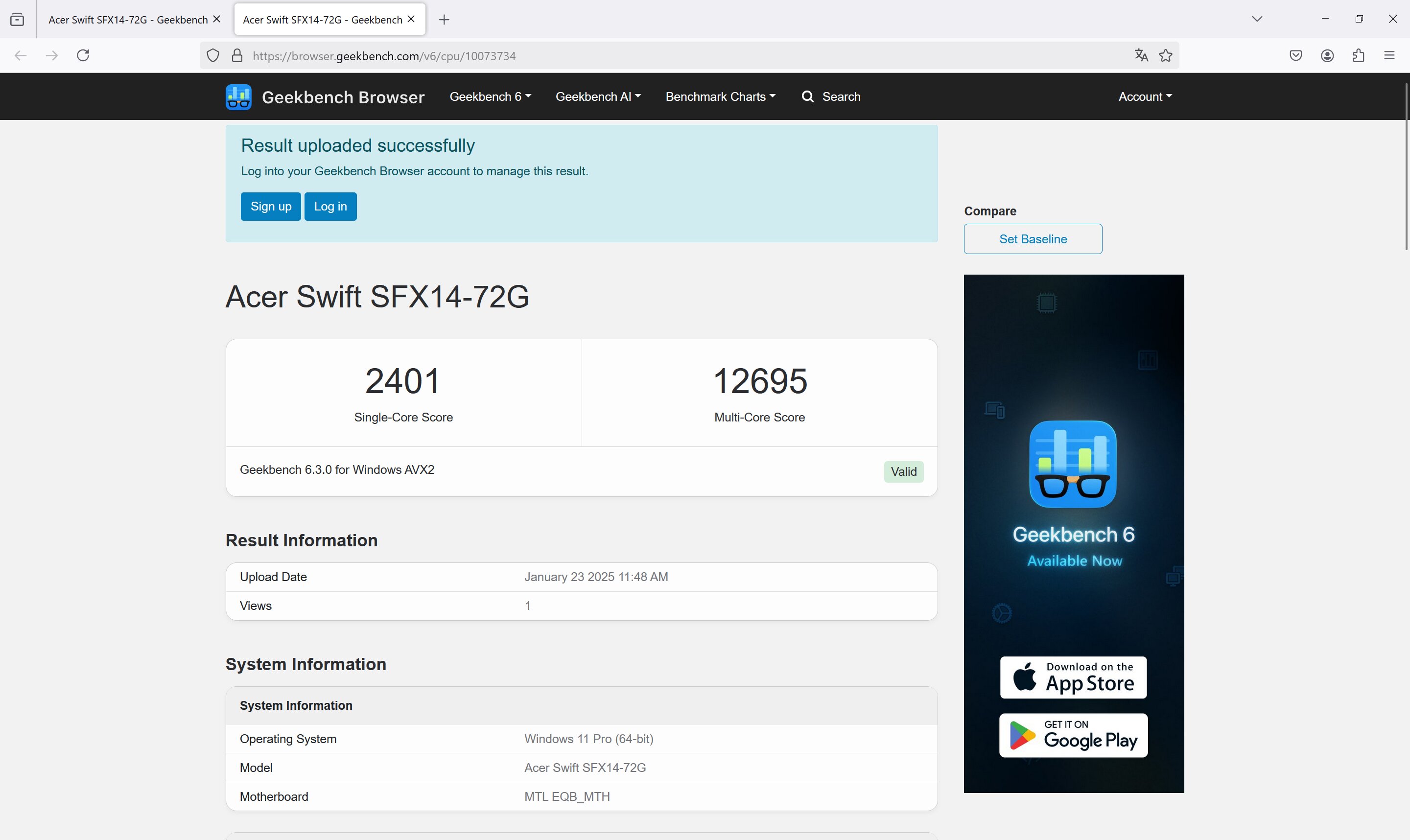Reload the page with refresh icon
Viewport: 1410px width, 840px height.
pyautogui.click(x=83, y=55)
